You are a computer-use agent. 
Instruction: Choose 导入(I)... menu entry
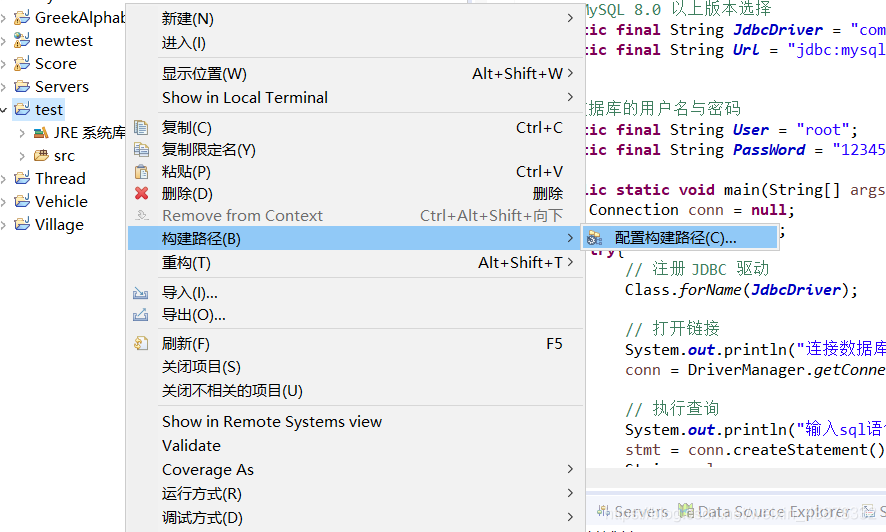coord(355,293)
